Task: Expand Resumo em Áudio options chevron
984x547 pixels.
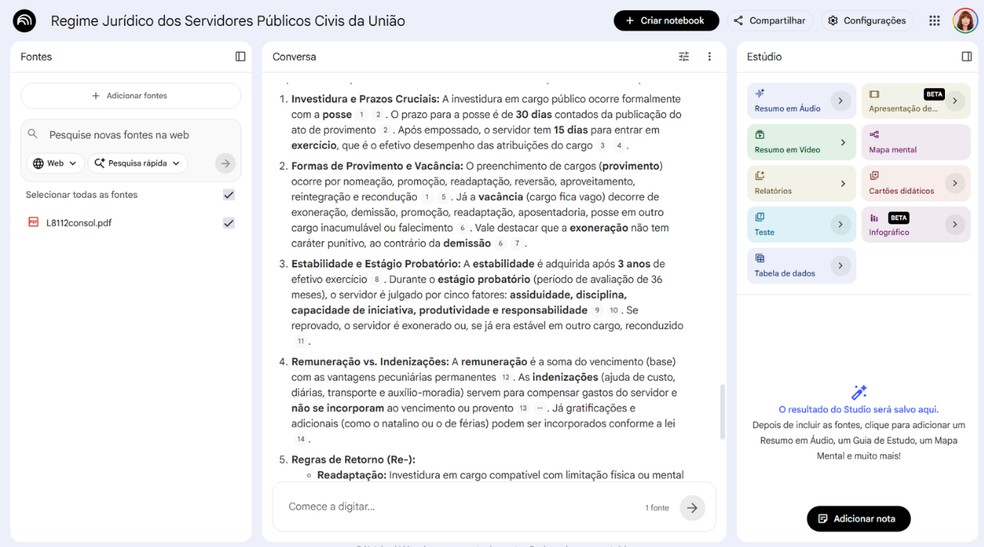Action: click(840, 100)
